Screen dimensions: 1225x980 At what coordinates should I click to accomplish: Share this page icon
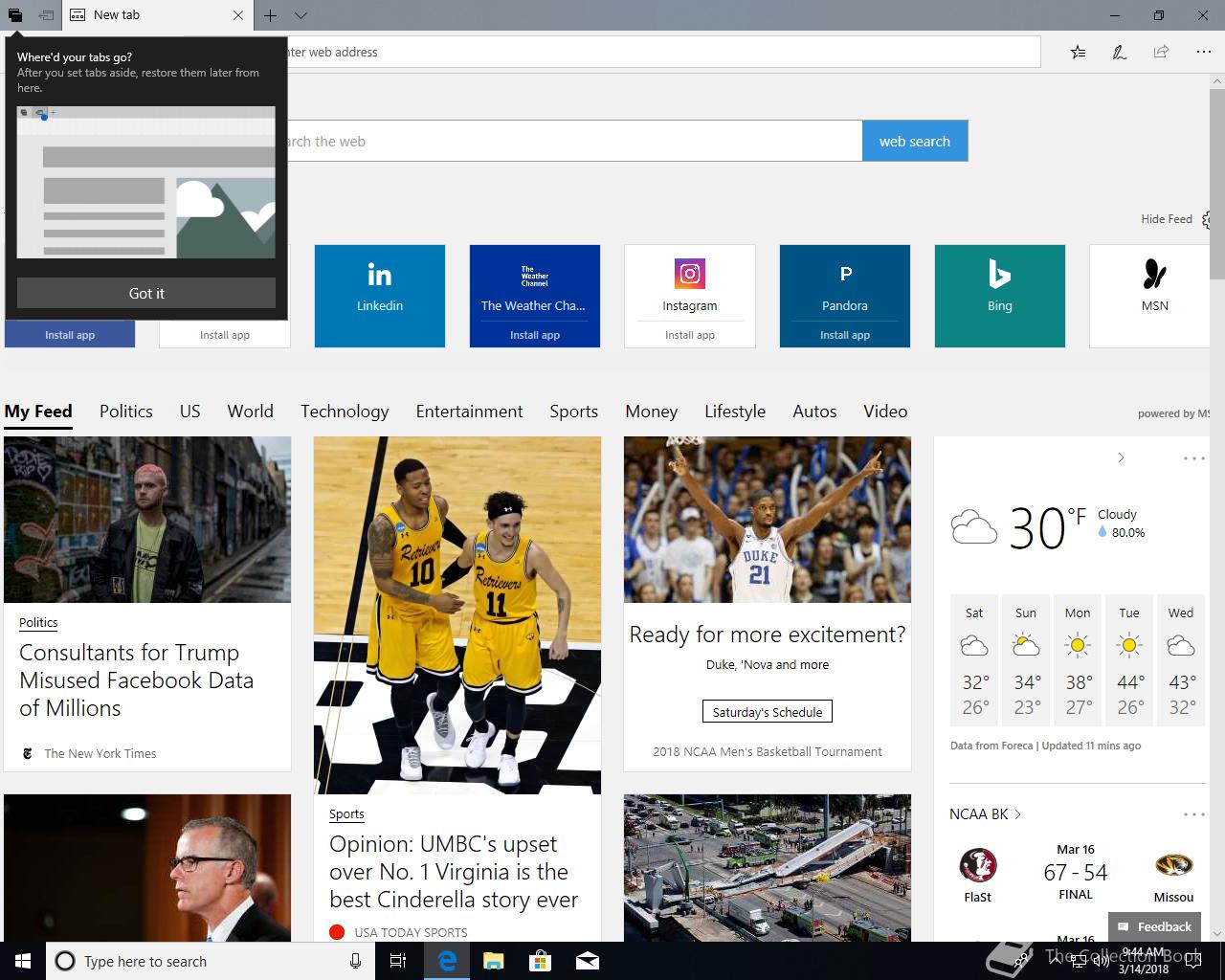(x=1161, y=52)
